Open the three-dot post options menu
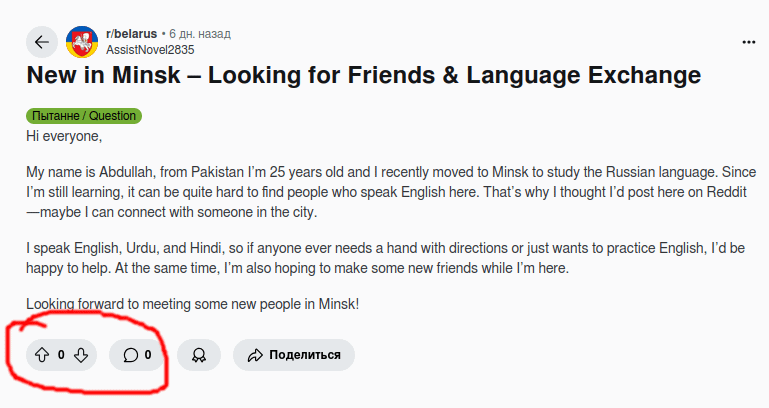 749,42
